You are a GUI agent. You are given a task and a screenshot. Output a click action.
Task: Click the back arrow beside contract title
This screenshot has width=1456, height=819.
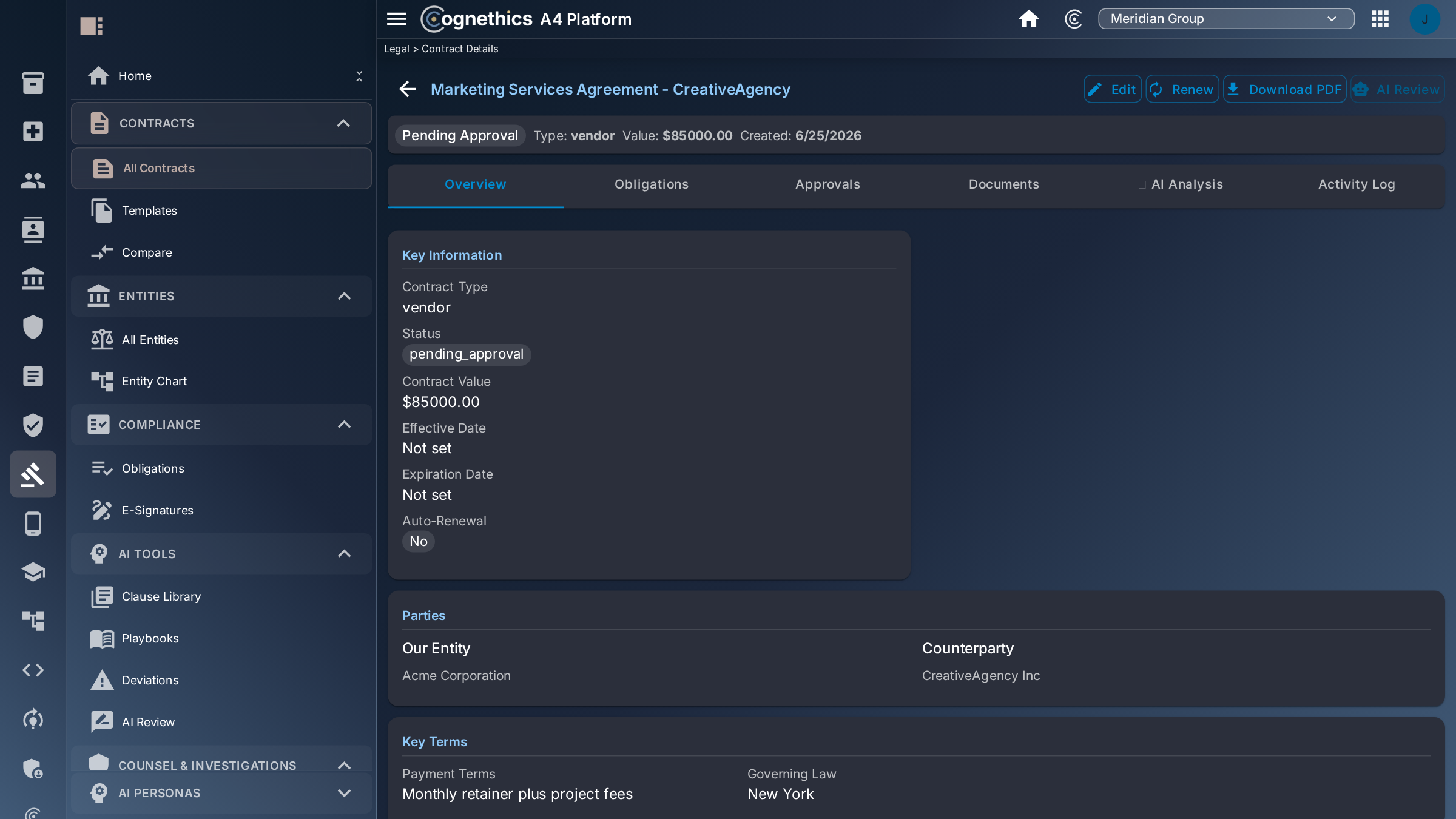(x=408, y=89)
